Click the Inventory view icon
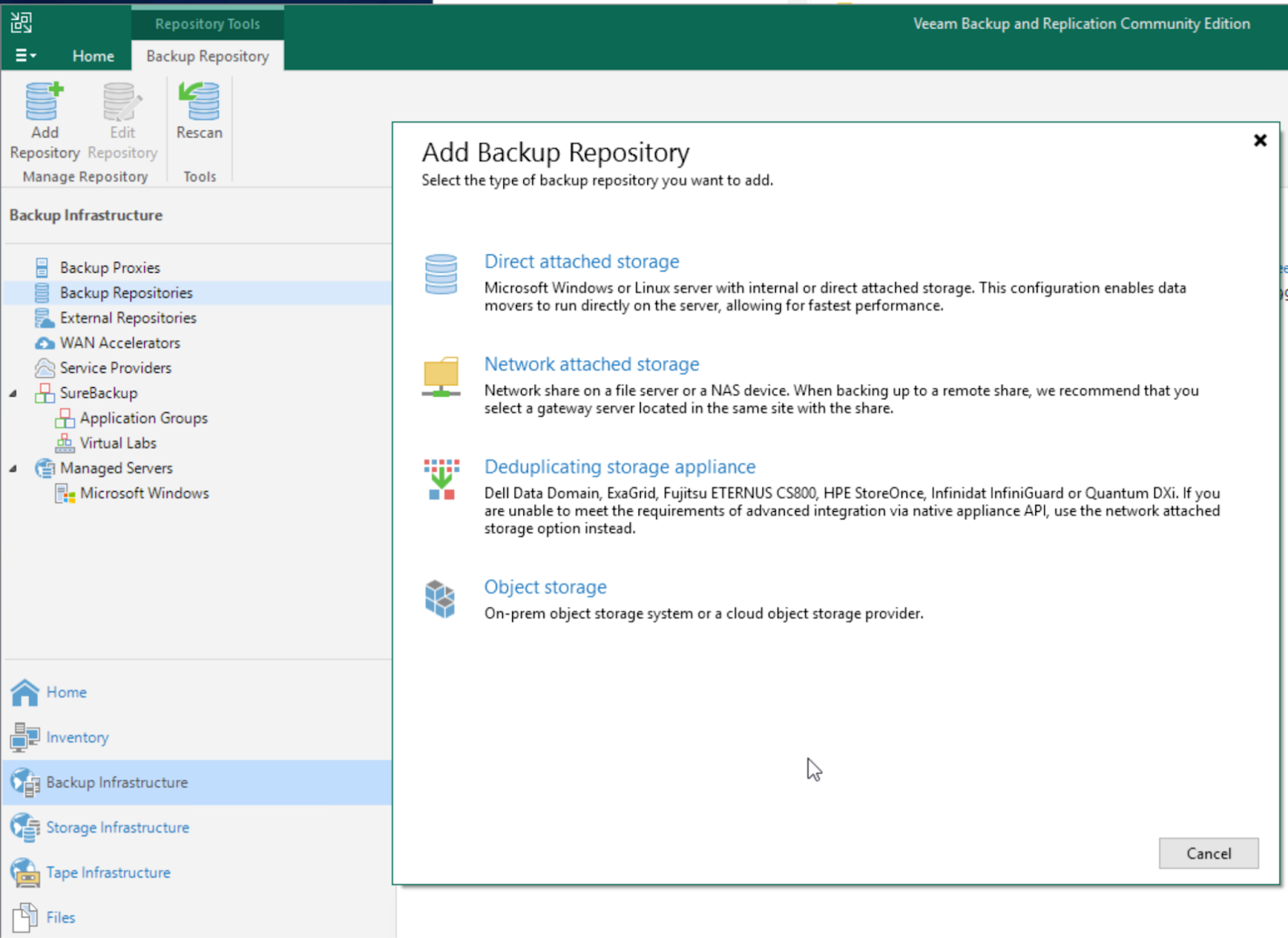This screenshot has width=1288, height=938. point(25,737)
